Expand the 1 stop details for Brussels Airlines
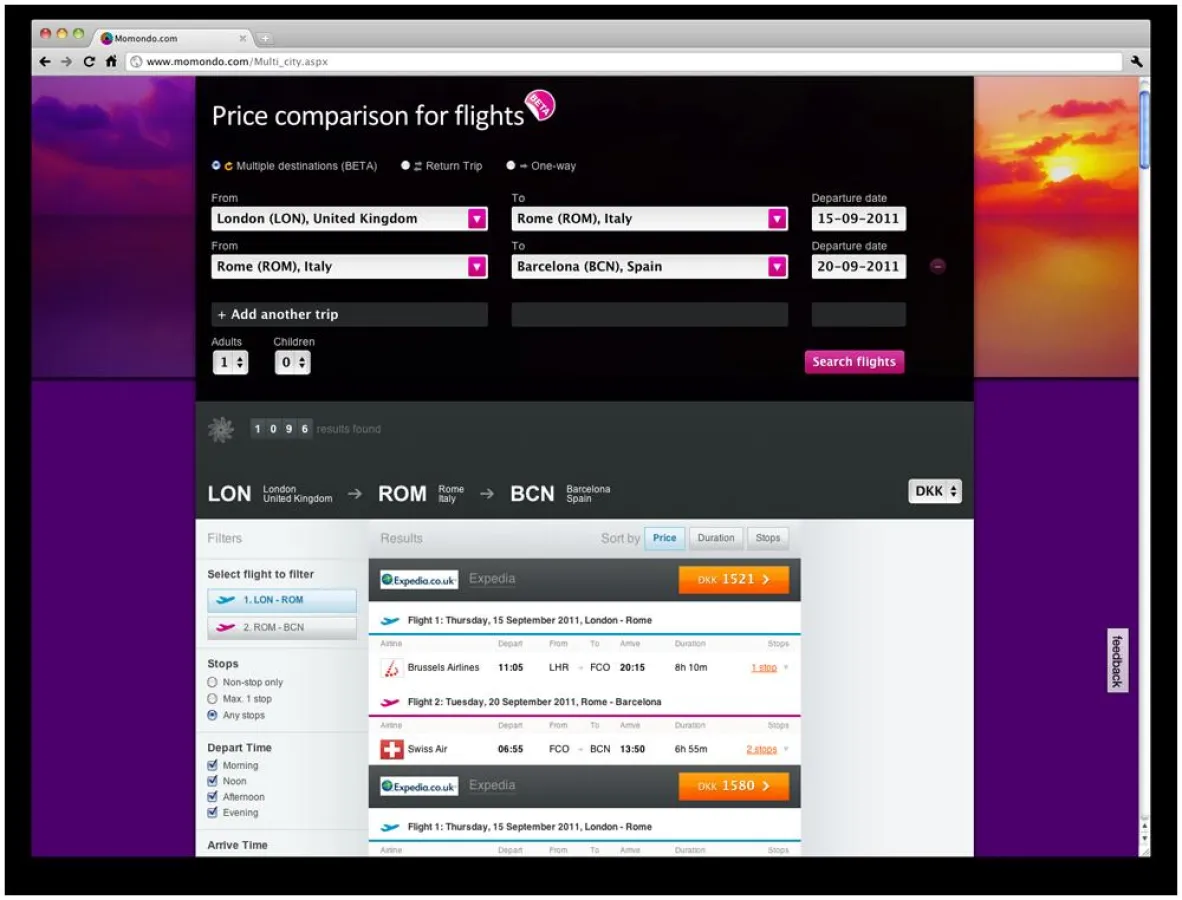The height and width of the screenshot is (900, 1182). [x=764, y=667]
